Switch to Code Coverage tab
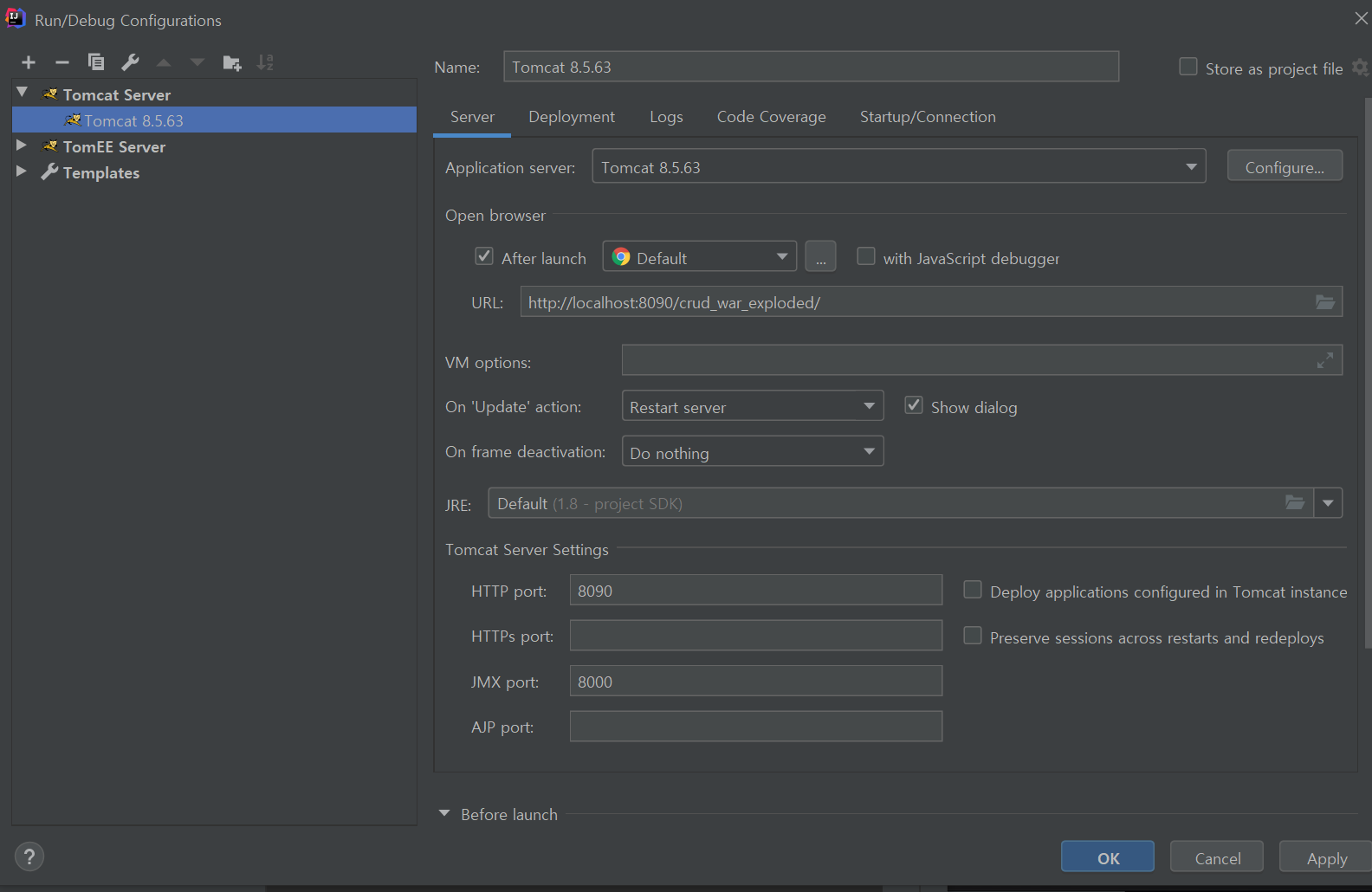 [771, 117]
